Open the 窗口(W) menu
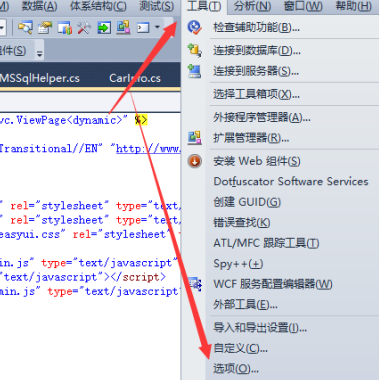Screen dimensions: 379x380 point(303,6)
